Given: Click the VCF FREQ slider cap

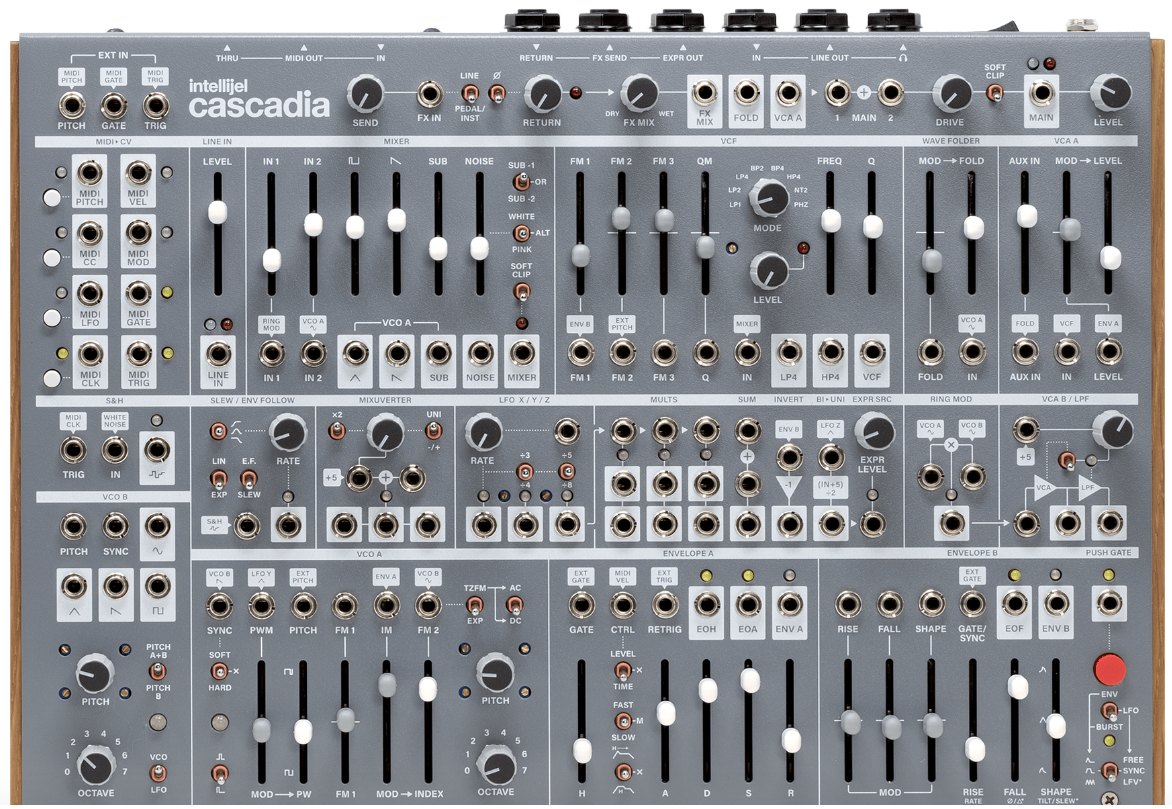Looking at the screenshot, I should 830,221.
